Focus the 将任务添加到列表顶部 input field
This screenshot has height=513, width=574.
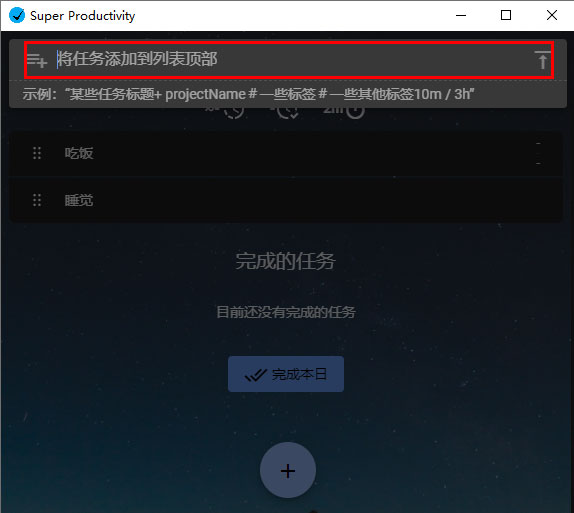tap(289, 60)
